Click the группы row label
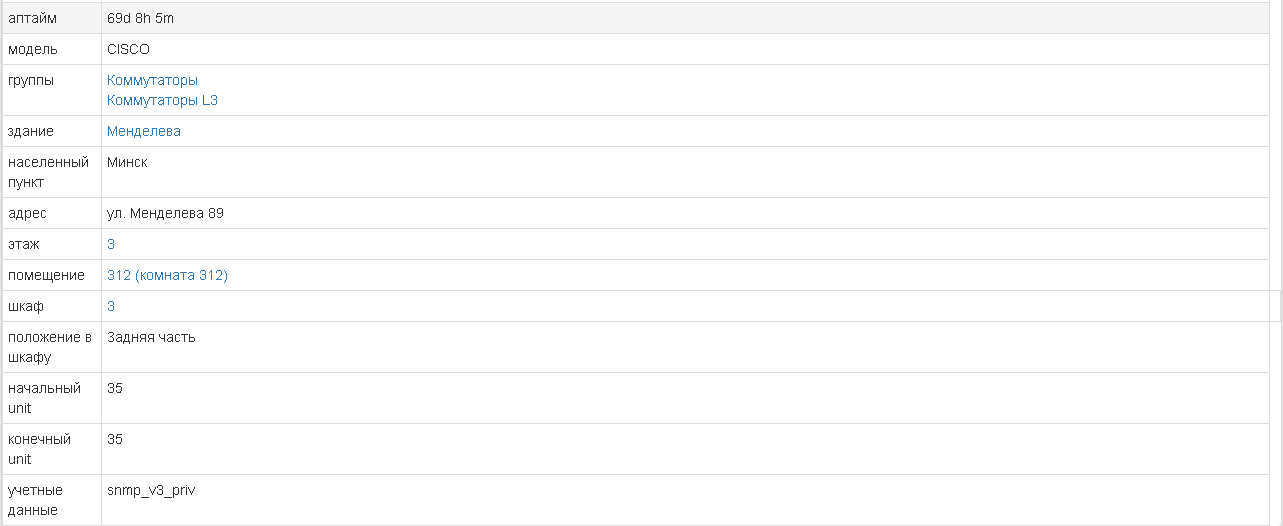 [x=31, y=80]
